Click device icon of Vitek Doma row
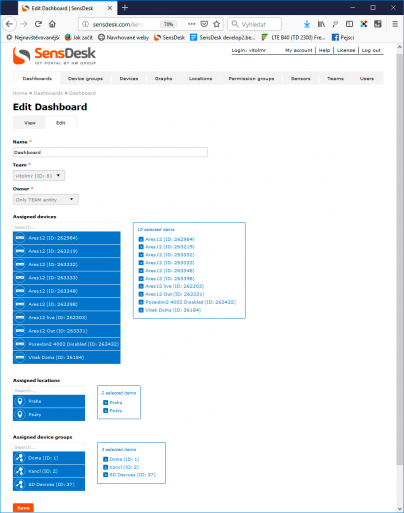 (20, 357)
